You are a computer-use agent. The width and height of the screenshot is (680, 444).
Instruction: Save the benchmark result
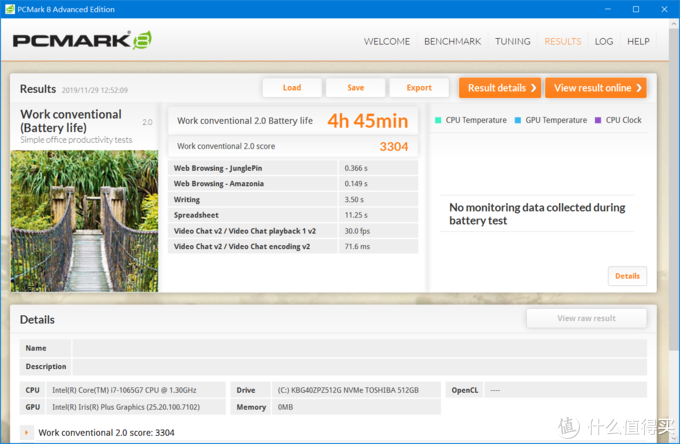(x=356, y=88)
